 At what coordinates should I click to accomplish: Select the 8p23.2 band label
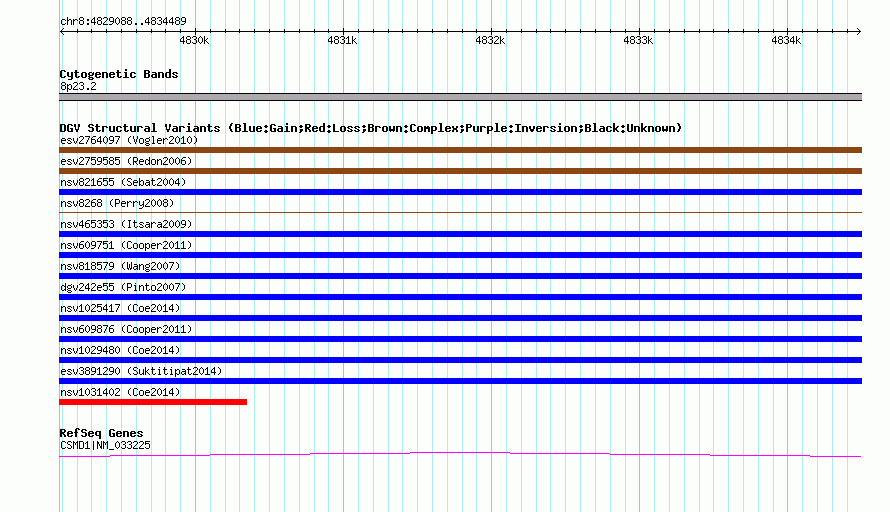point(78,86)
